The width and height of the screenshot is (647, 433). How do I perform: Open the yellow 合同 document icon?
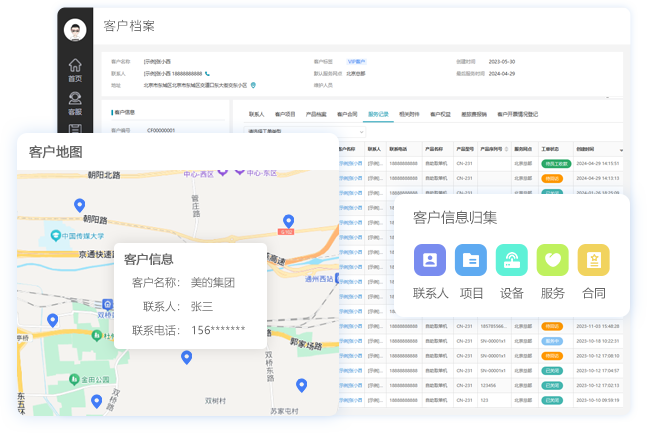coord(593,260)
